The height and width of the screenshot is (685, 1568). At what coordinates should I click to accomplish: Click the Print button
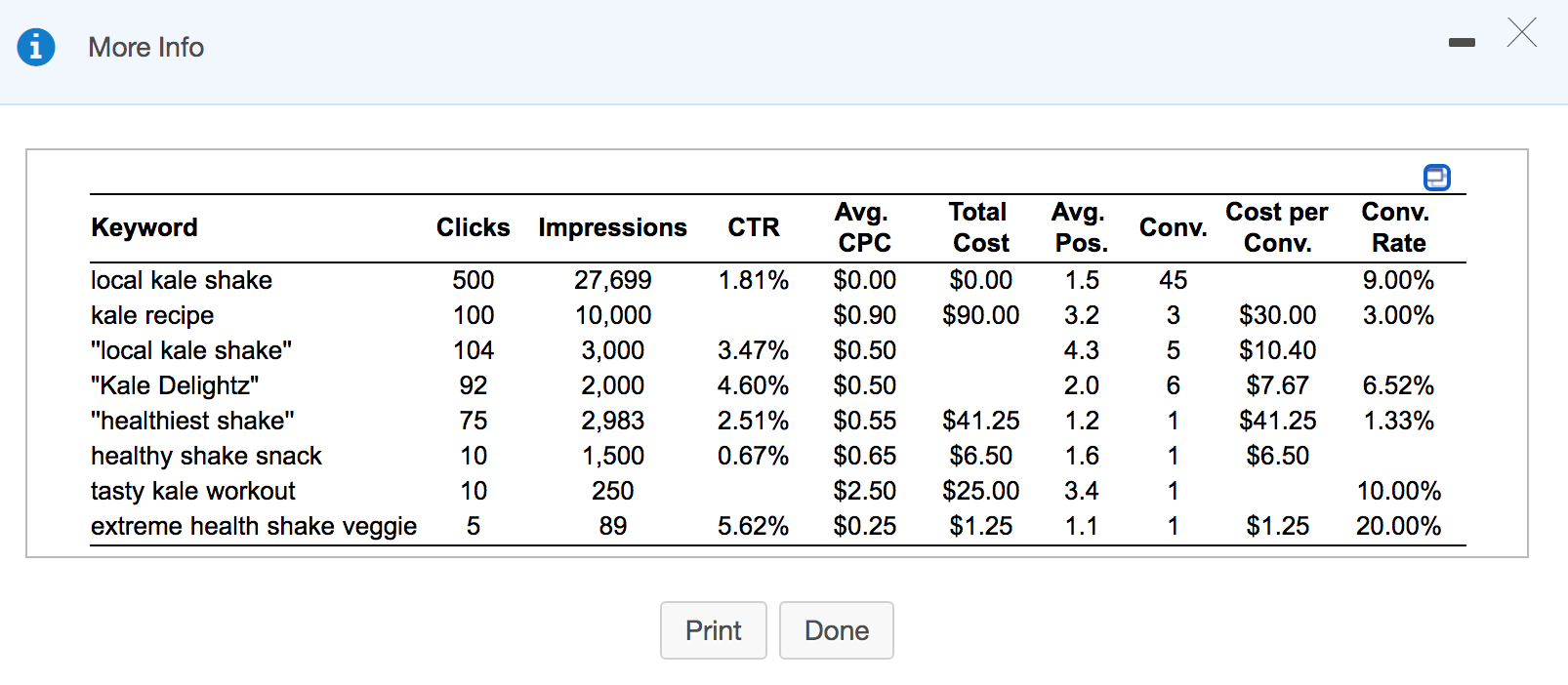pyautogui.click(x=714, y=630)
